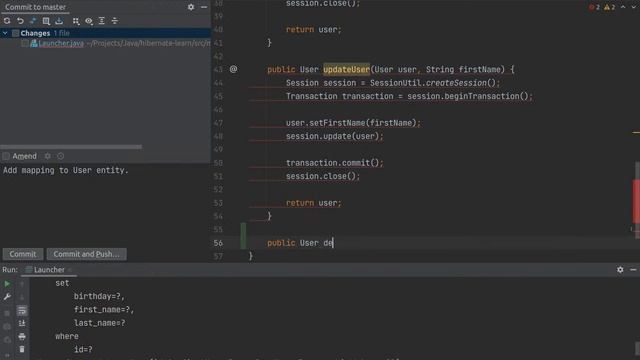640x360 pixels.
Task: Click the updateUser method name
Action: [x=346, y=69]
